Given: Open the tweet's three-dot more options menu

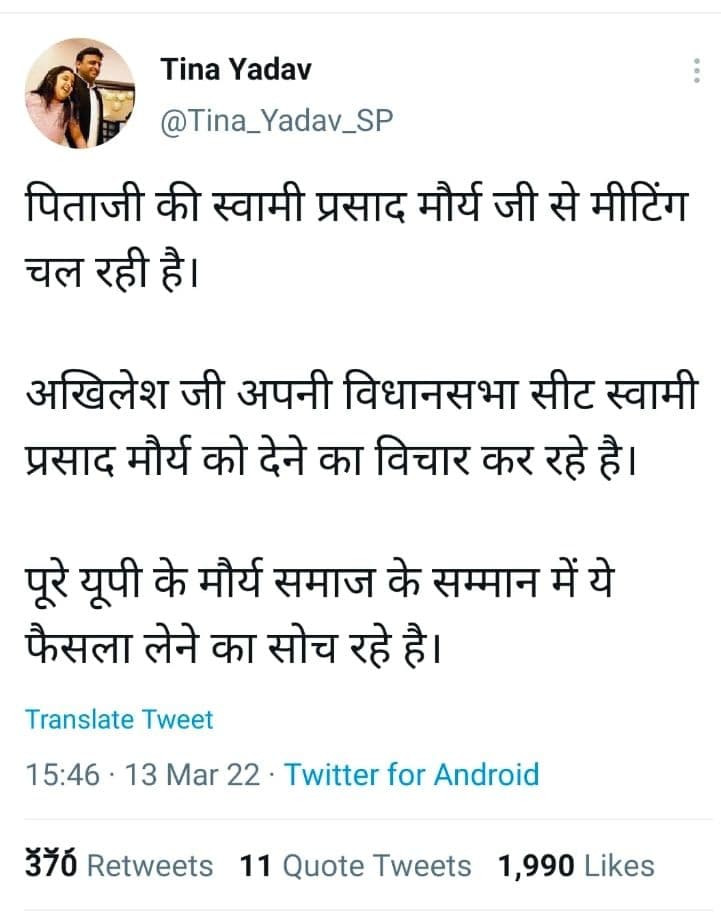Looking at the screenshot, I should (x=696, y=72).
